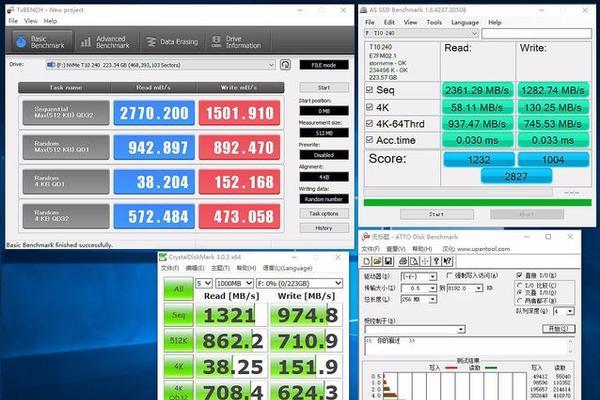Image resolution: width=600 pixels, height=400 pixels.
Task: Click TxBENCH Task options button
Action: click(324, 214)
